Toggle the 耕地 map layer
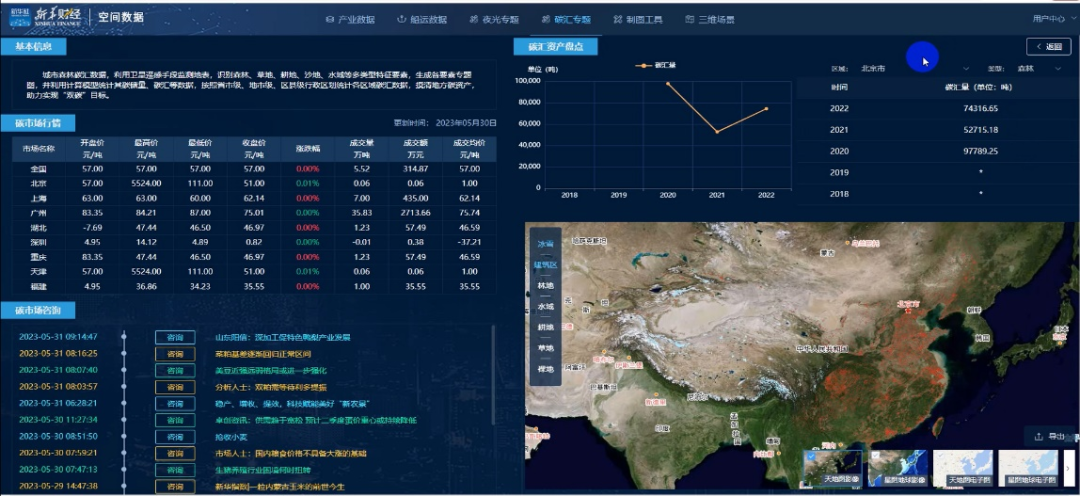The image size is (1080, 496). (x=546, y=327)
